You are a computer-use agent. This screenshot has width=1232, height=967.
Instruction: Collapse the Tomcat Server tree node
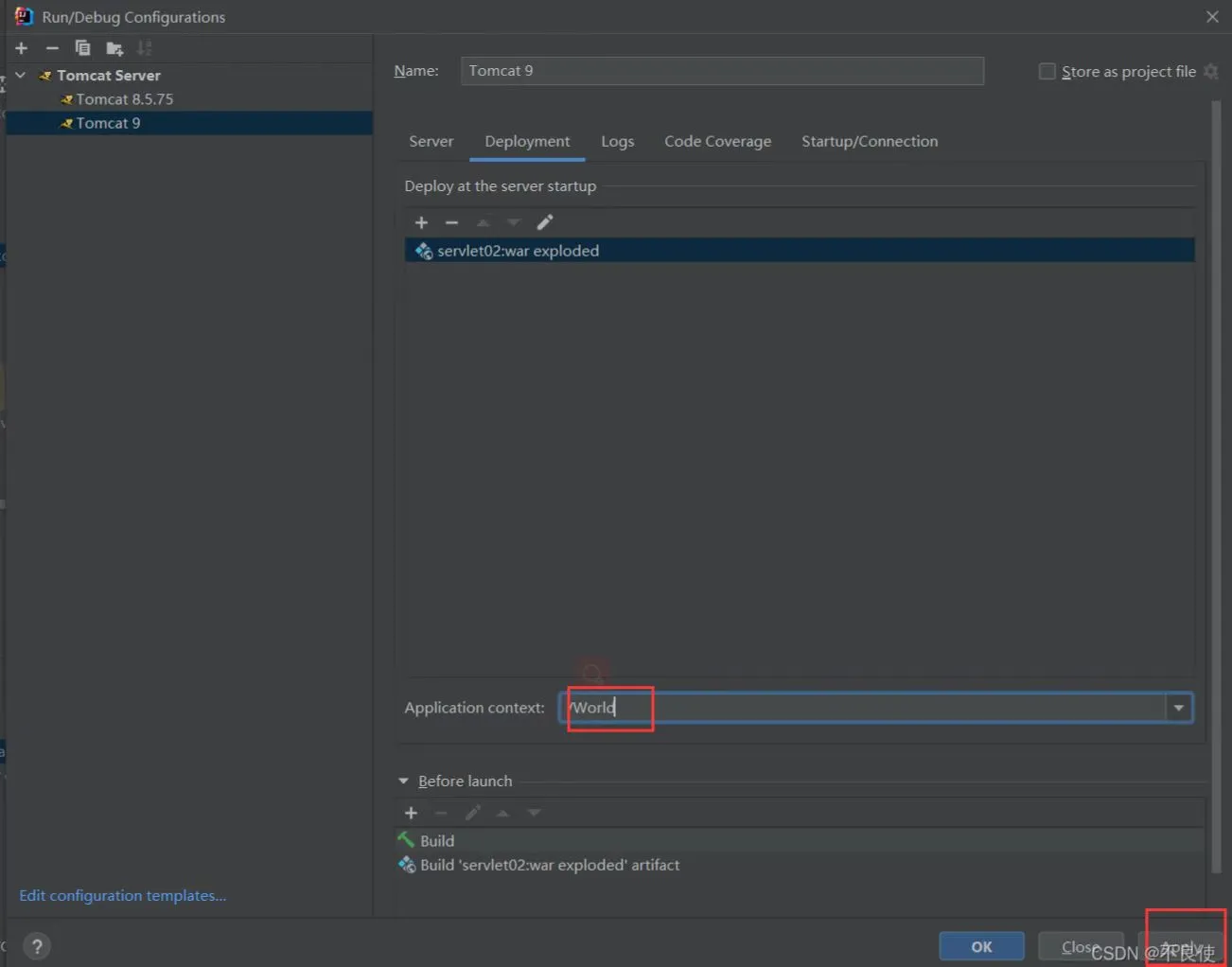pyautogui.click(x=21, y=75)
